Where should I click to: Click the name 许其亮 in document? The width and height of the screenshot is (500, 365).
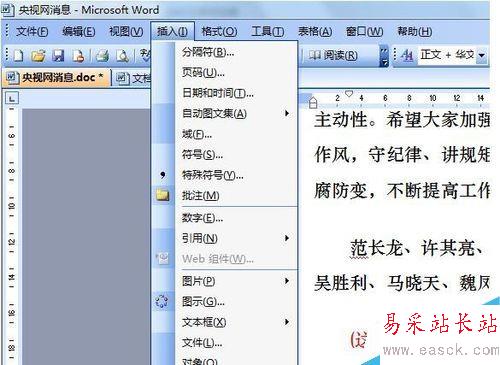point(448,248)
